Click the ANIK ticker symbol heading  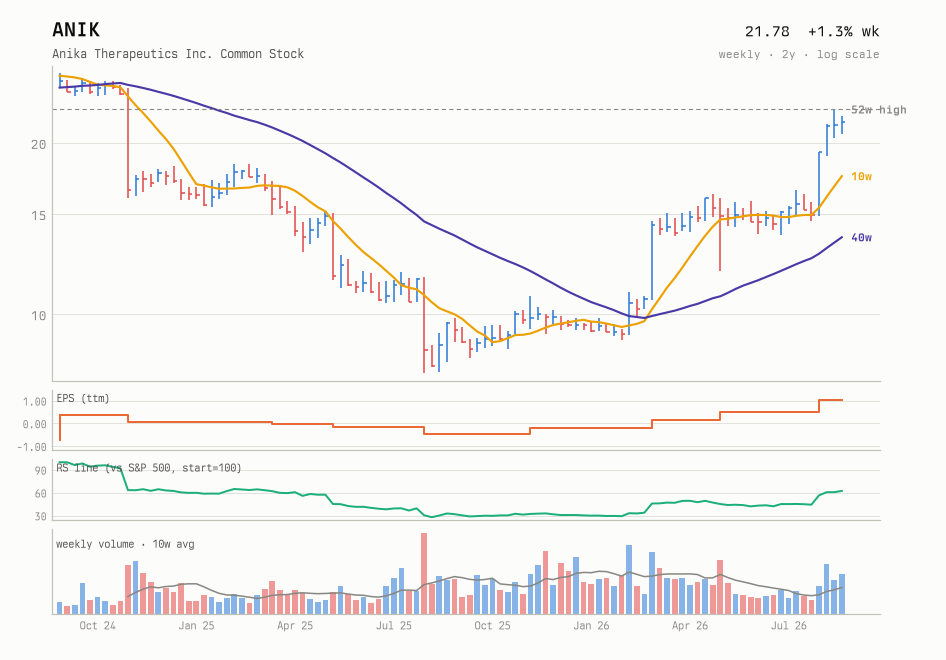pos(76,30)
